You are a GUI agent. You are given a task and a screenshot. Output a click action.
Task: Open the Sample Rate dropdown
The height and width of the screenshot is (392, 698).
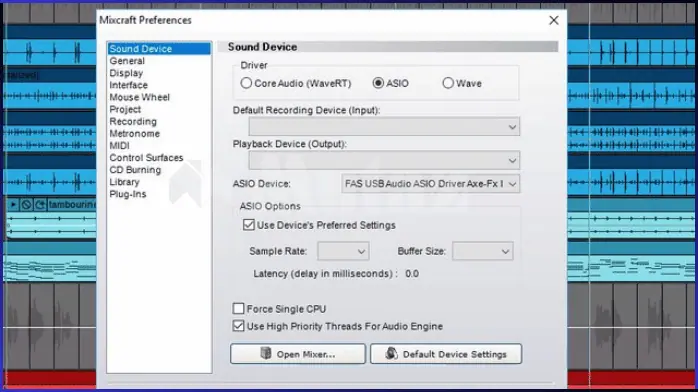343,251
